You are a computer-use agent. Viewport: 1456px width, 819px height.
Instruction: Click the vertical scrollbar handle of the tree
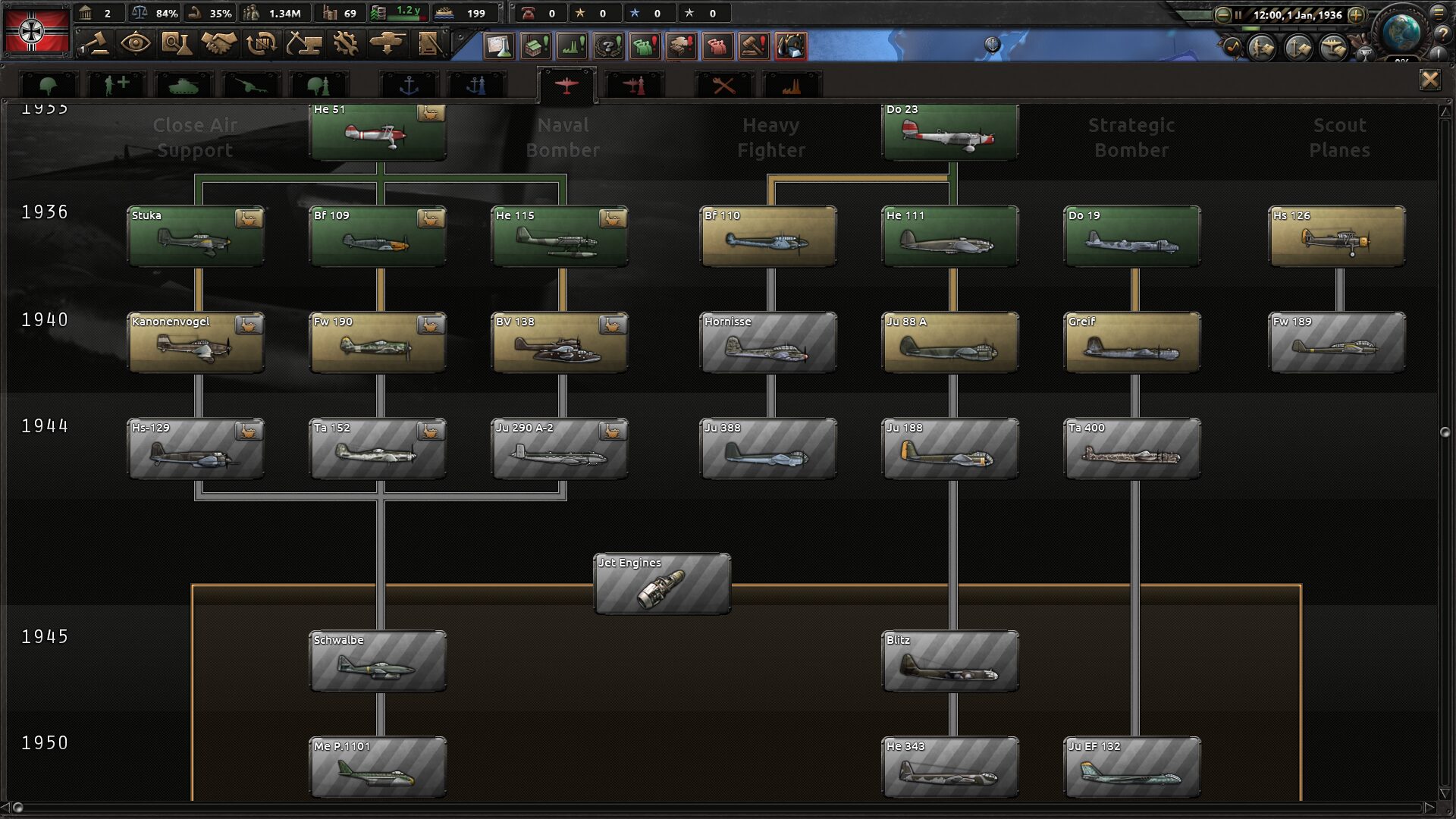(1445, 431)
